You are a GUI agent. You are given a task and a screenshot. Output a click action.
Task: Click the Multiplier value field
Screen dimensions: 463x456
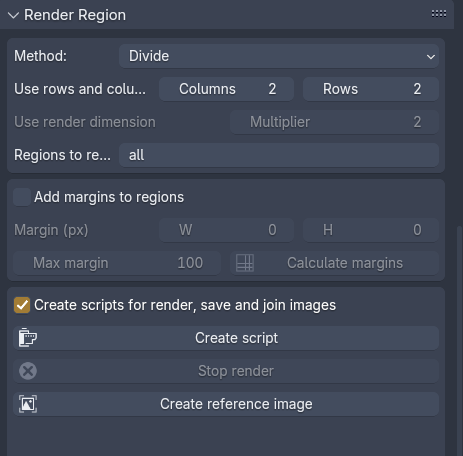(x=334, y=122)
